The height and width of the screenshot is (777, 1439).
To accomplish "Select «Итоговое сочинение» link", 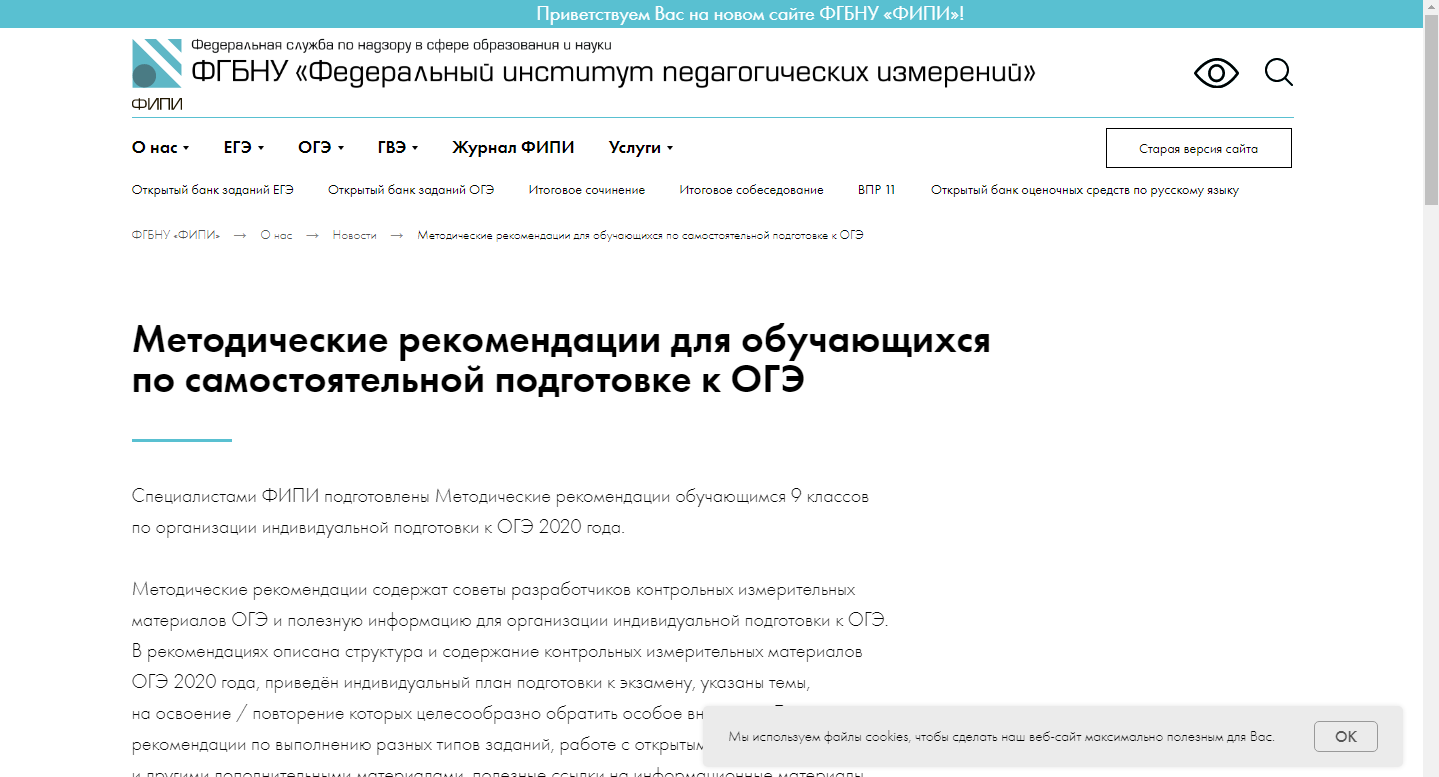I will [587, 190].
